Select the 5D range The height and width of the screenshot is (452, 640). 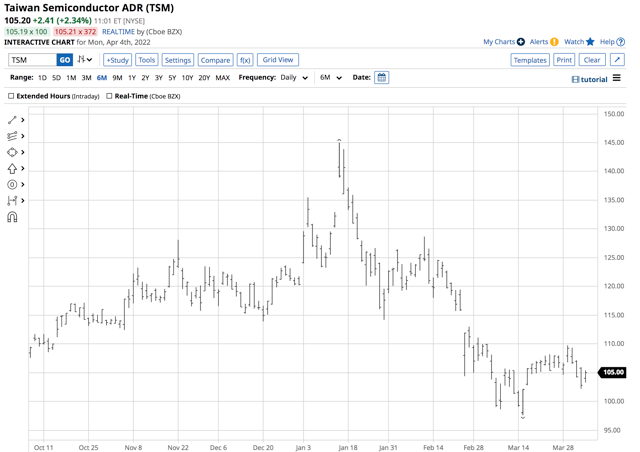point(56,78)
